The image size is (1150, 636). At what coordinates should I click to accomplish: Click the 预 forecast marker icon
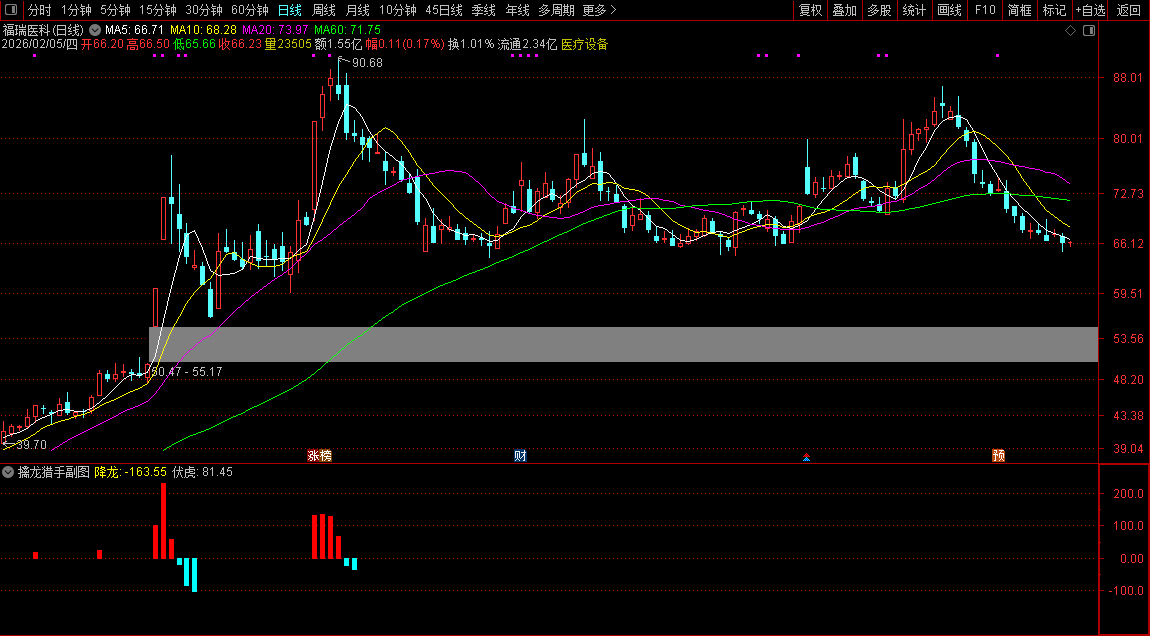[x=998, y=456]
